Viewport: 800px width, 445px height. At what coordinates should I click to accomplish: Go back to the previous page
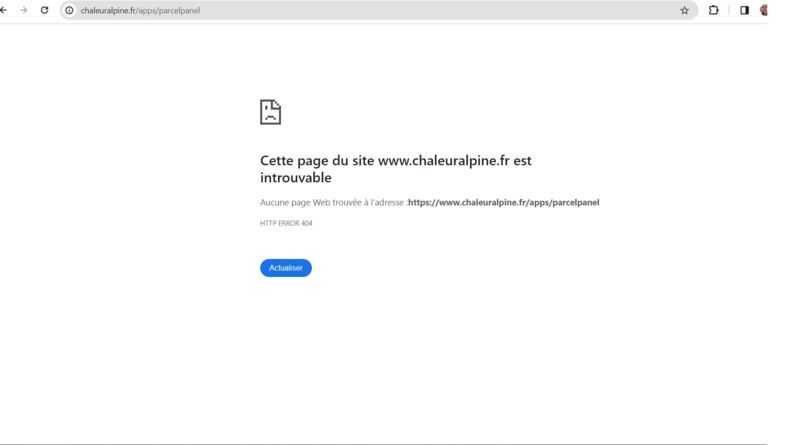4,10
